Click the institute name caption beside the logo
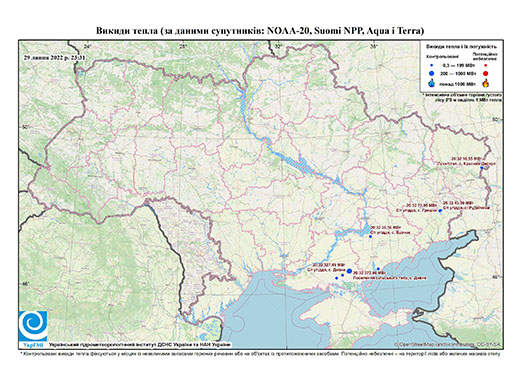Screen dimensions: 520x368 [139, 344]
